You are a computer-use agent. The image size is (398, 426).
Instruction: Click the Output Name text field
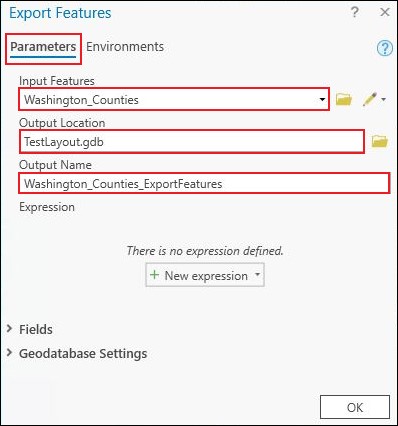[204, 183]
